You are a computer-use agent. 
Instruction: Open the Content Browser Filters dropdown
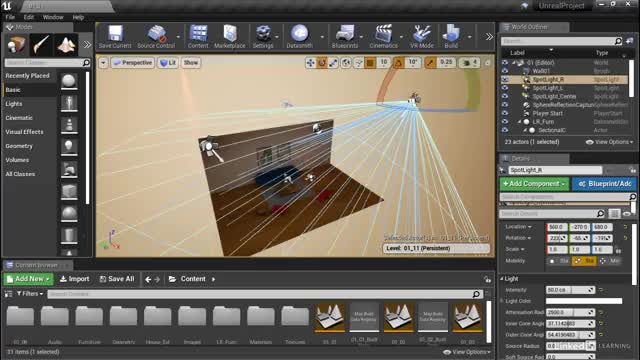click(x=30, y=293)
